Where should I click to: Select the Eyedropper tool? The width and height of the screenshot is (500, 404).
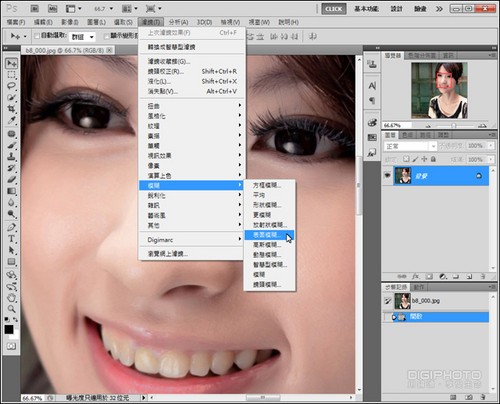[12, 120]
